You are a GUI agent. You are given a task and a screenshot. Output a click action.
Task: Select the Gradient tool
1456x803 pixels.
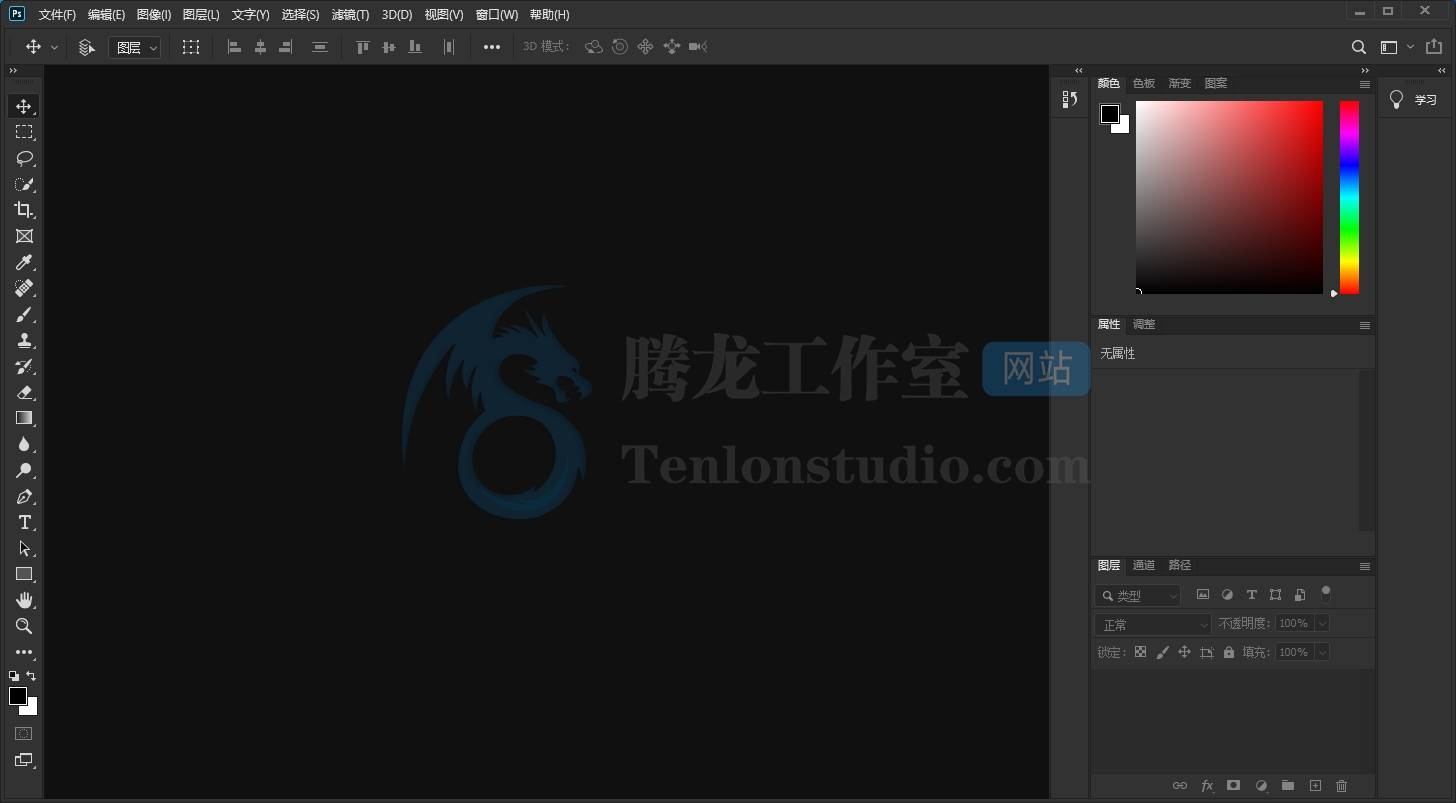(x=24, y=418)
